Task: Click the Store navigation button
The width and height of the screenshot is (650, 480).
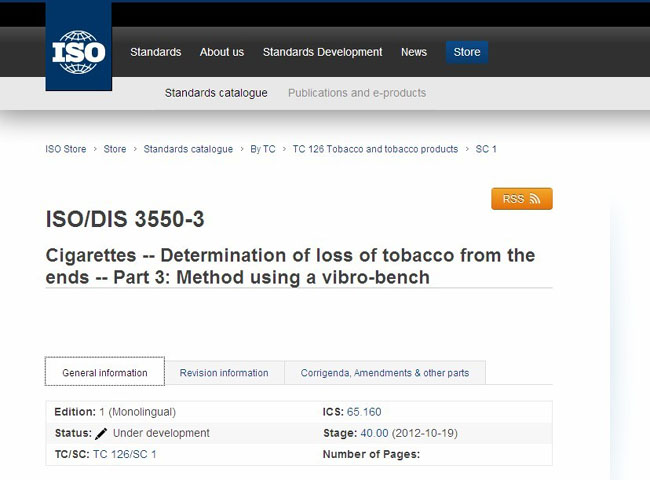Action: tap(467, 52)
